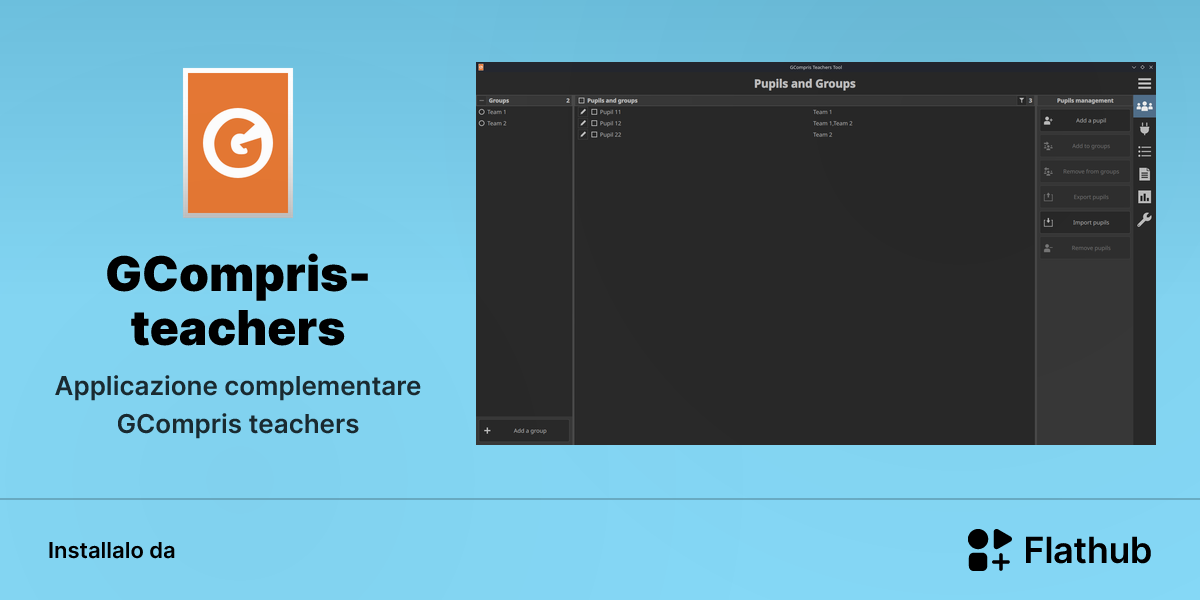The image size is (1200, 600).
Task: Collapse the Groups panel with the minus button
Action: pyautogui.click(x=482, y=100)
